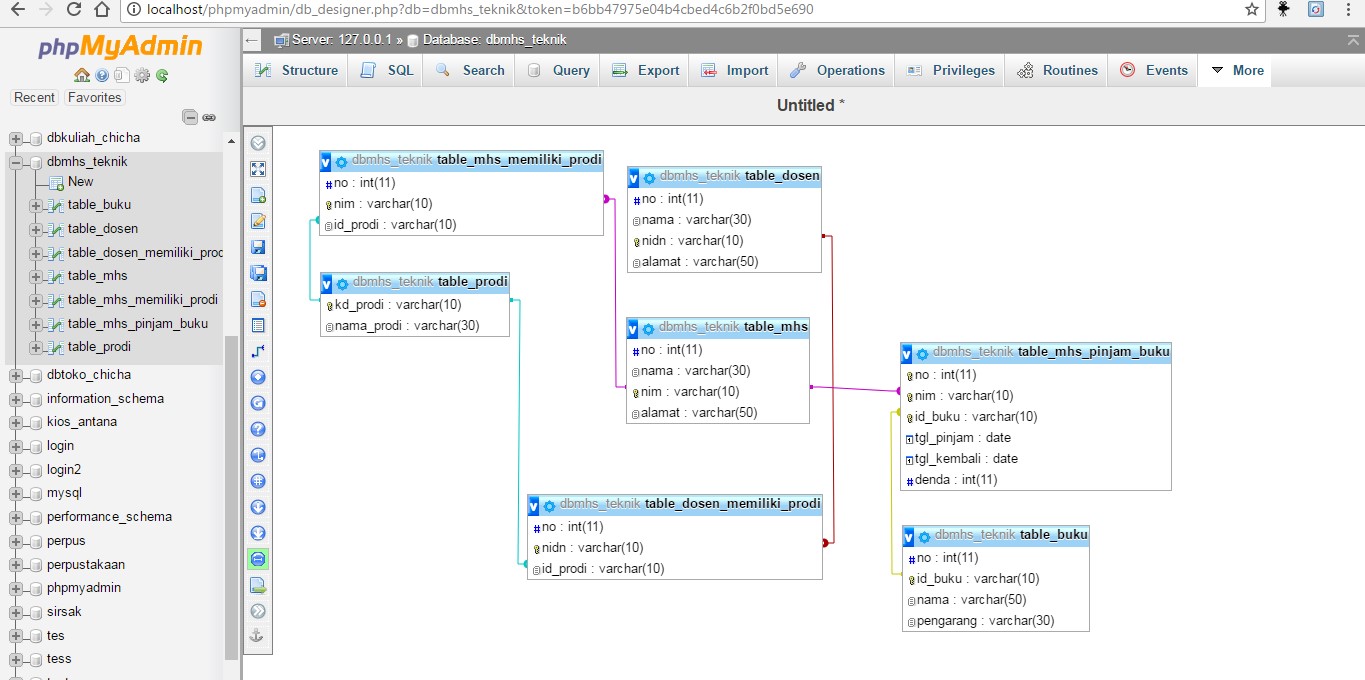Expand the dbtoko_chicha database tree node
This screenshot has width=1365, height=680.
click(16, 375)
